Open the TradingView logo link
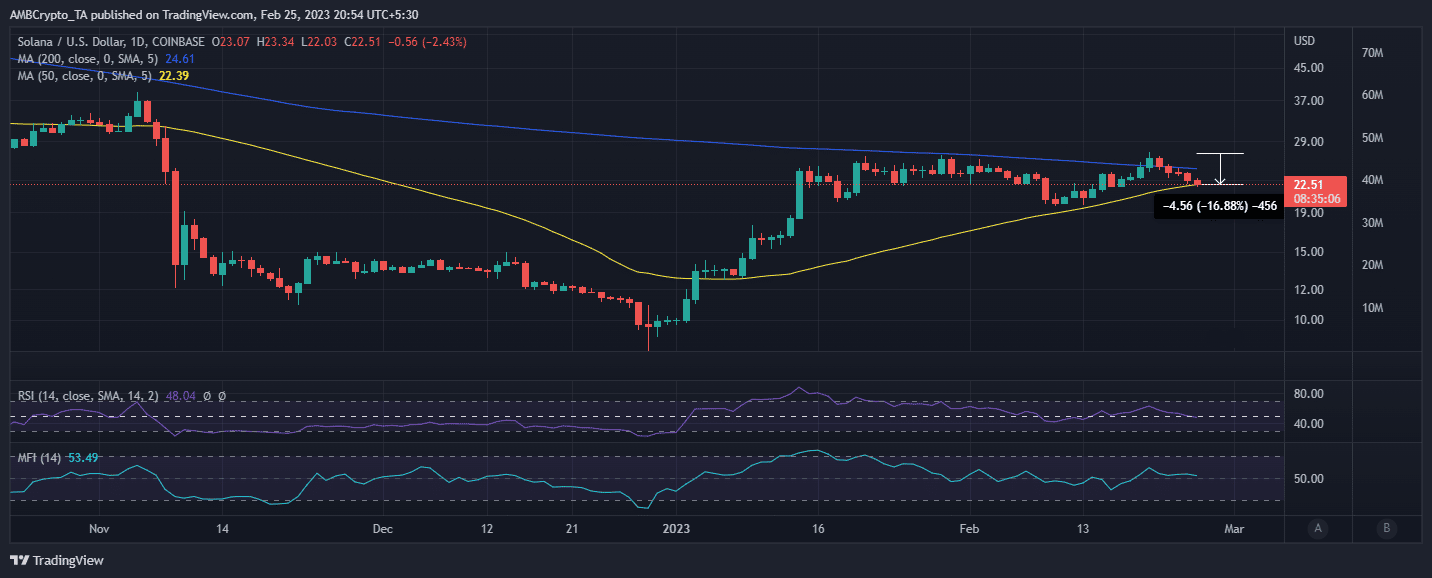Screen dimensions: 1432x578 57,560
